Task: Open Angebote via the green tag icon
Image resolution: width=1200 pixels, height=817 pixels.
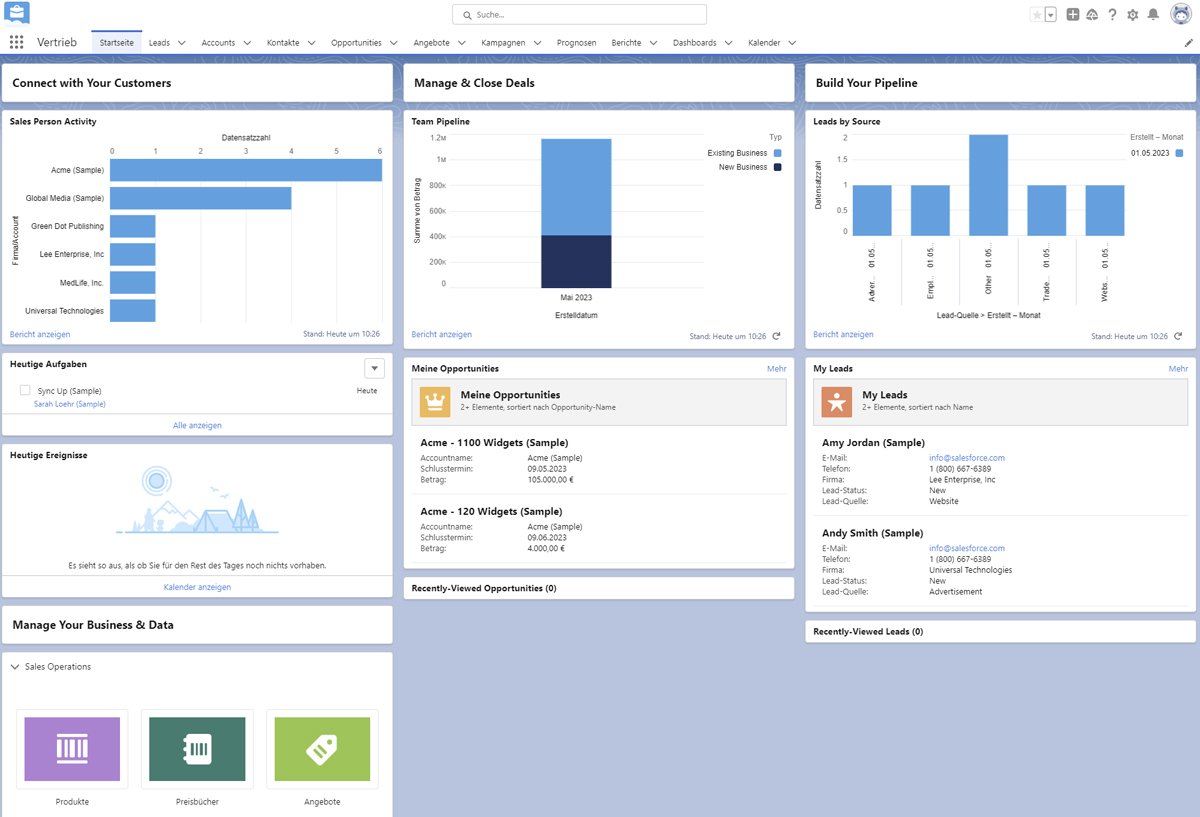Action: pyautogui.click(x=322, y=746)
